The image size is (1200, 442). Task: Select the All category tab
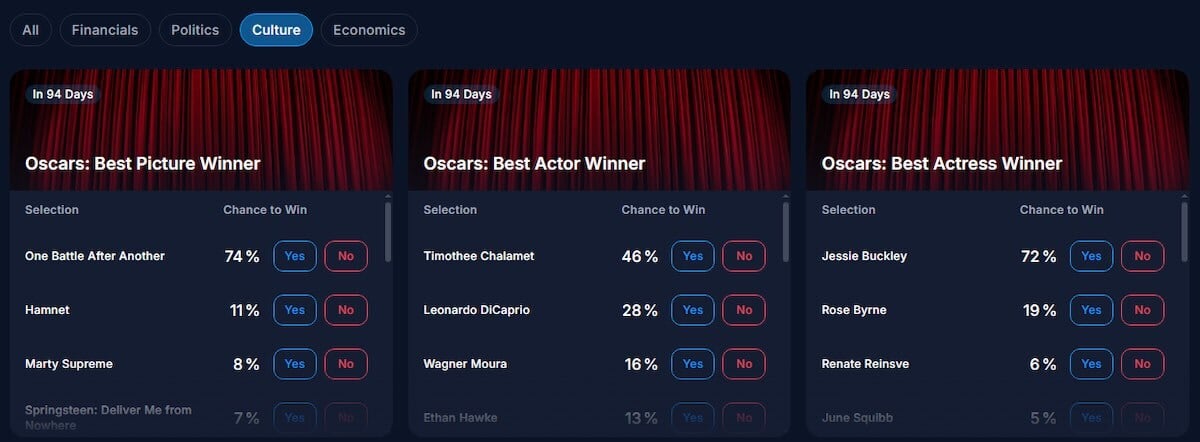[30, 30]
